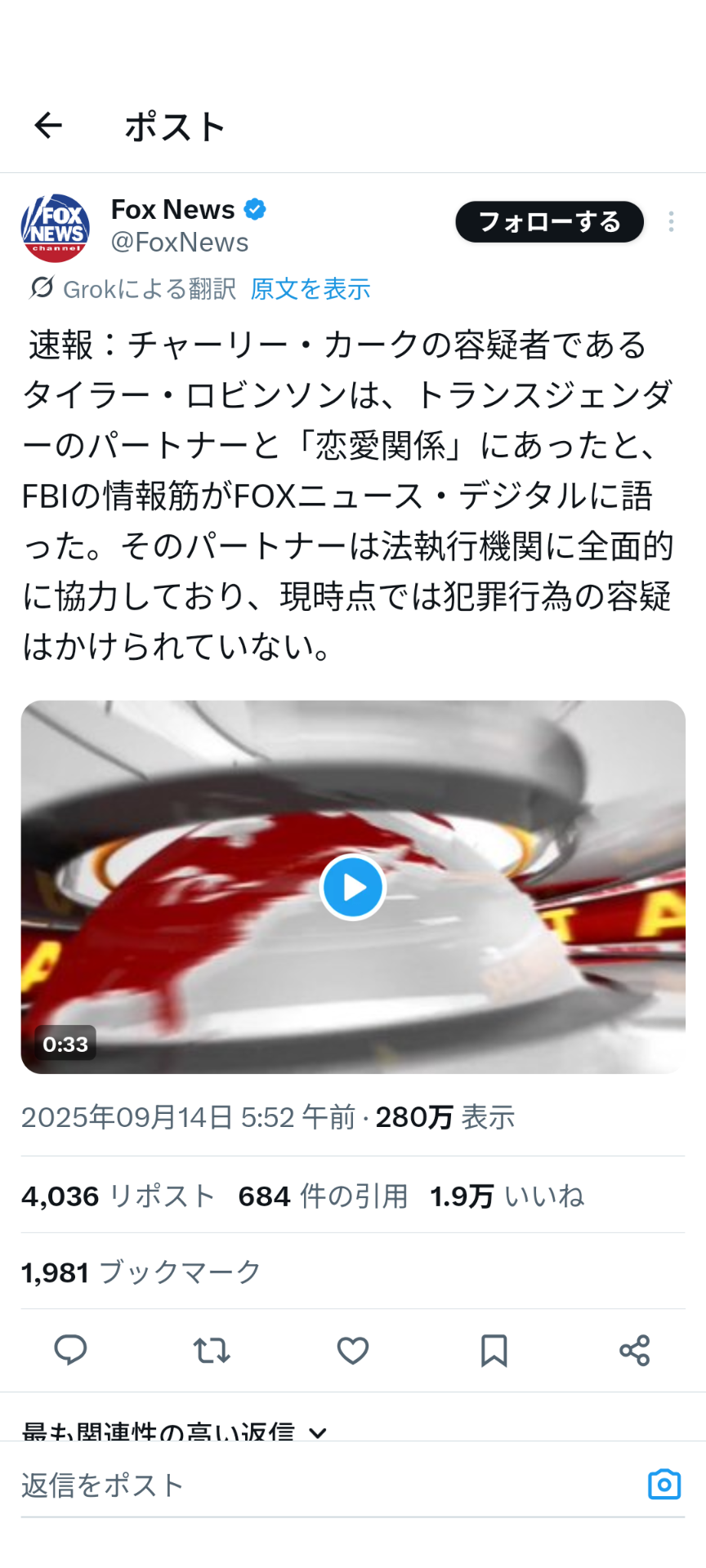Screen dimensions: 706x1568
Task: Open the @FoxNews handle
Action: coord(180,243)
